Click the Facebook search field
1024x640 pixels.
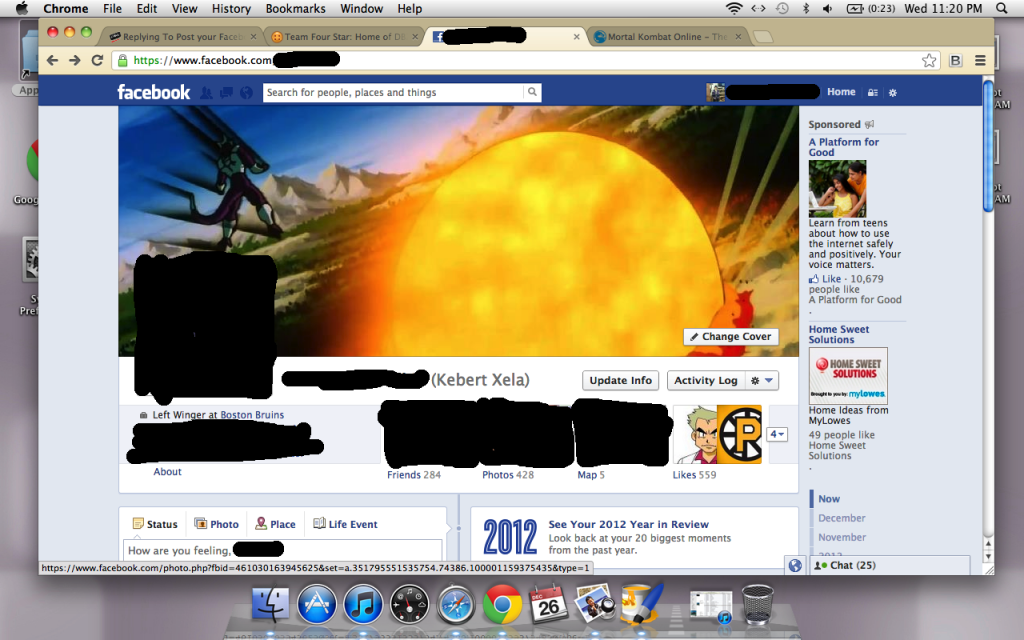tap(394, 92)
